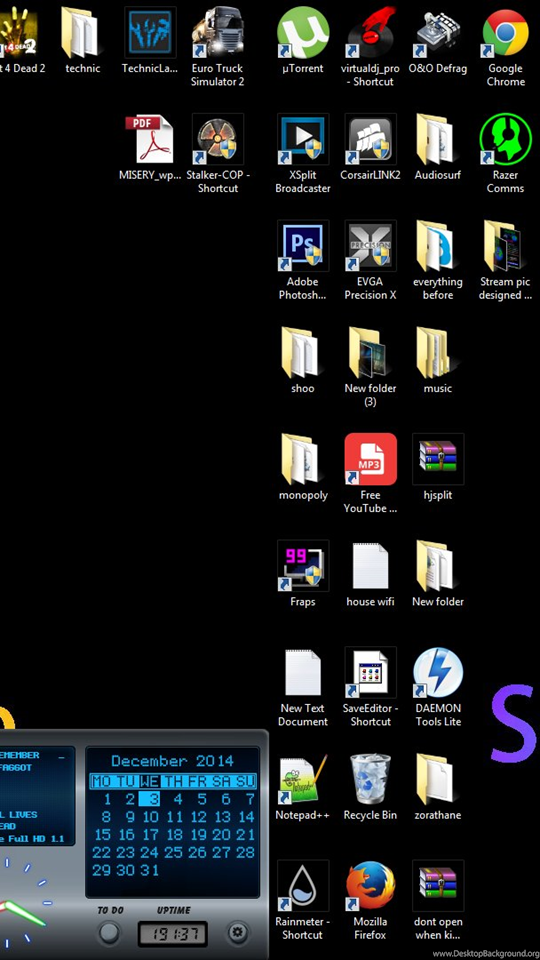Click the SU weekday header in calendar
540x960 pixels.
coord(246,781)
